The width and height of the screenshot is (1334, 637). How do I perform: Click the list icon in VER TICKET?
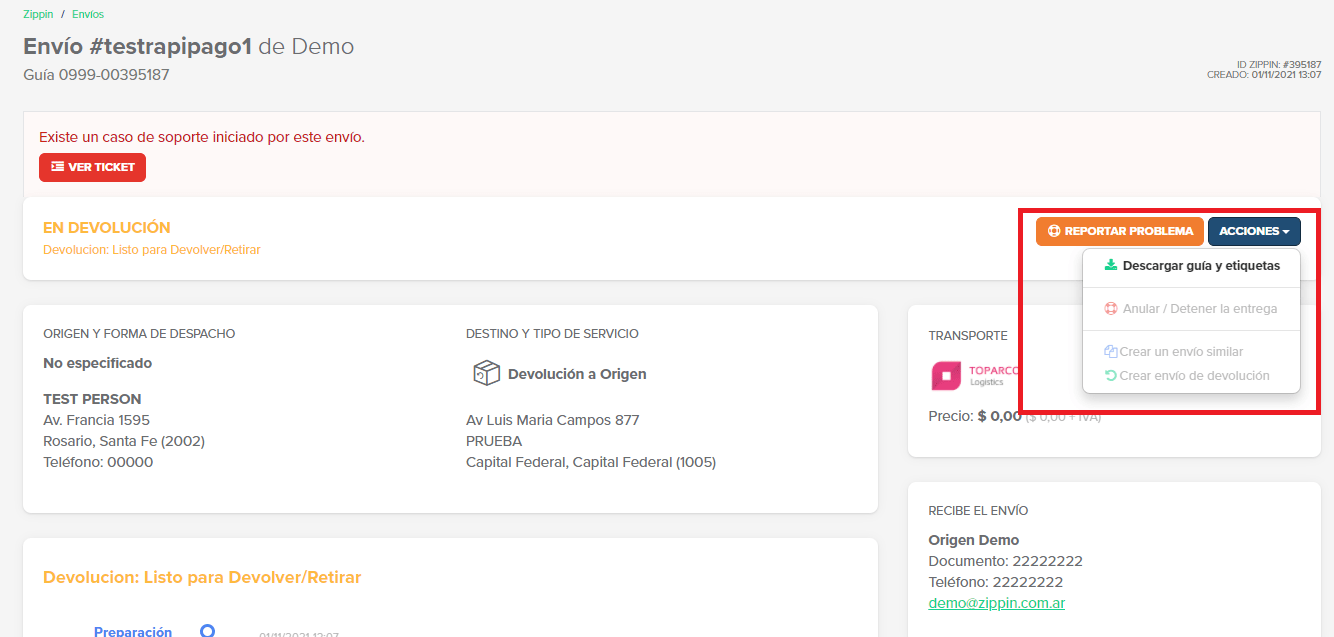58,167
